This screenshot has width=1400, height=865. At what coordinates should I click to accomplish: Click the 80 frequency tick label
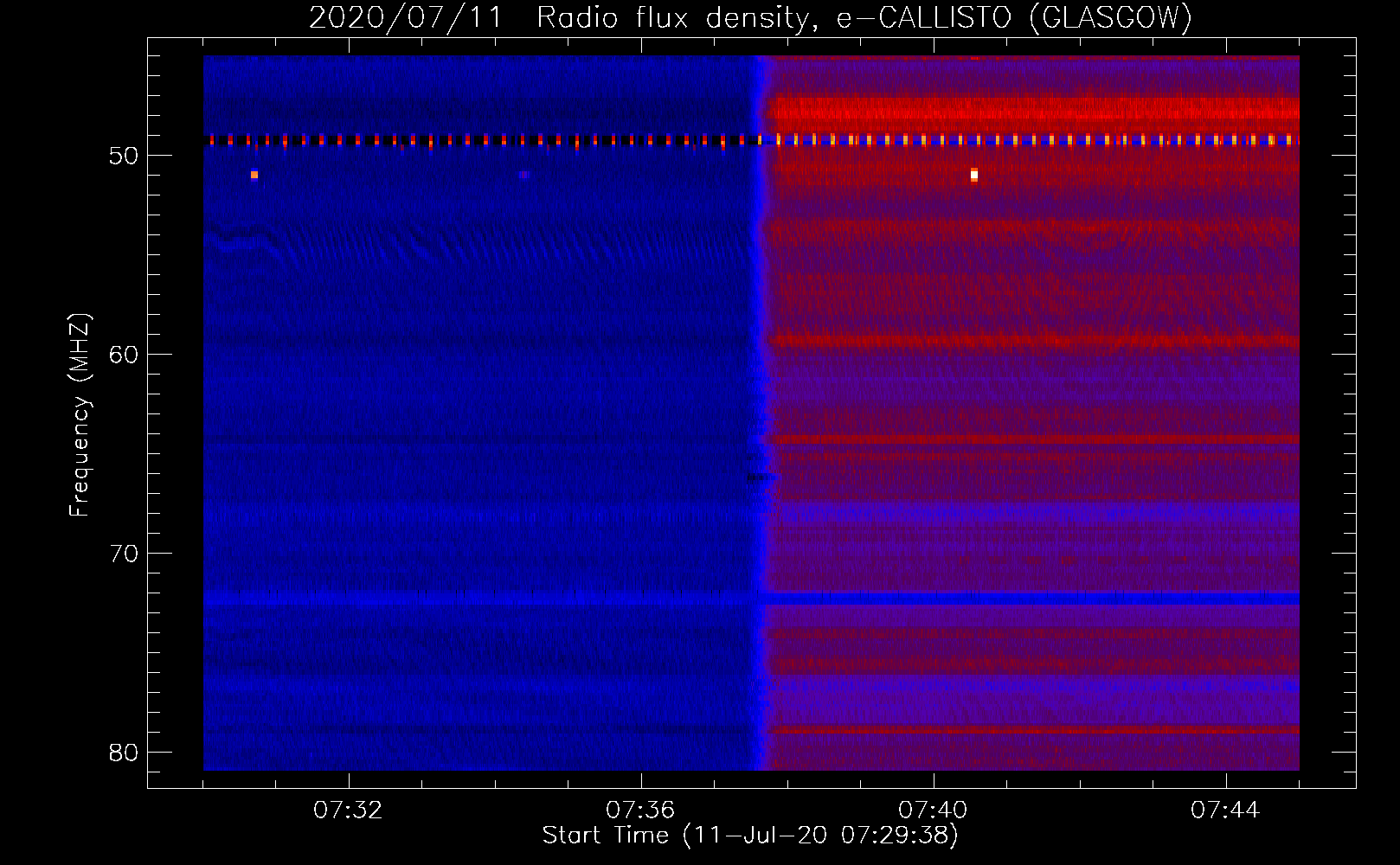pos(124,753)
